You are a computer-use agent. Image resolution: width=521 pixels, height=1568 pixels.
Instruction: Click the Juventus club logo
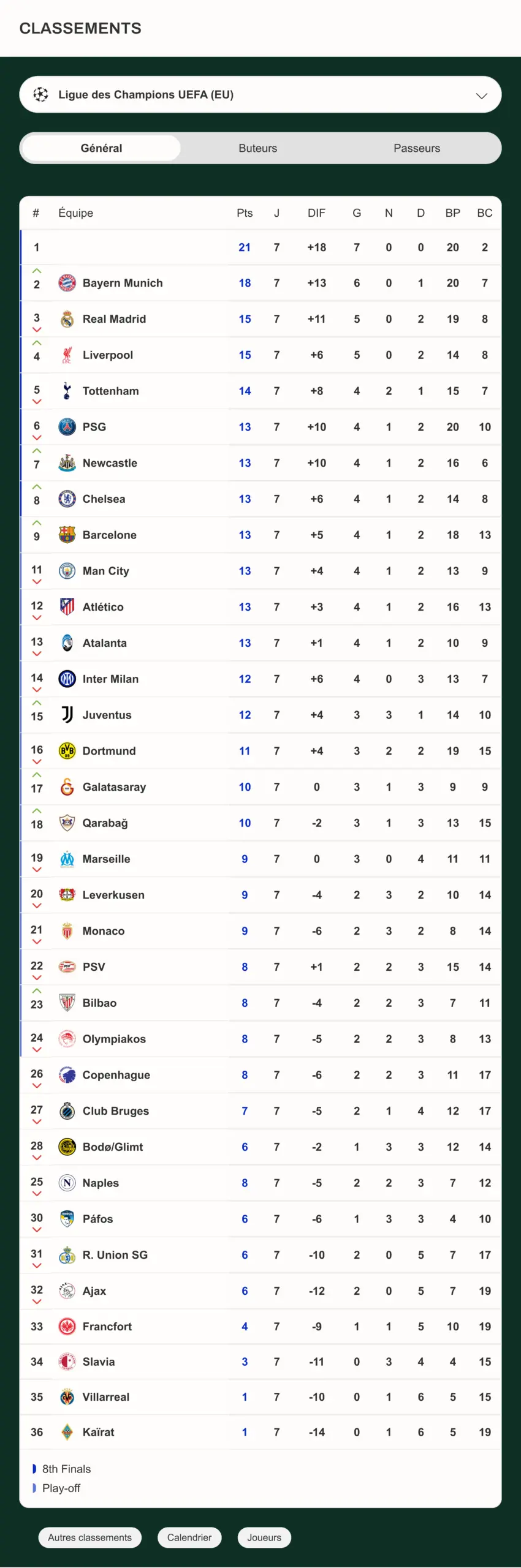[67, 715]
